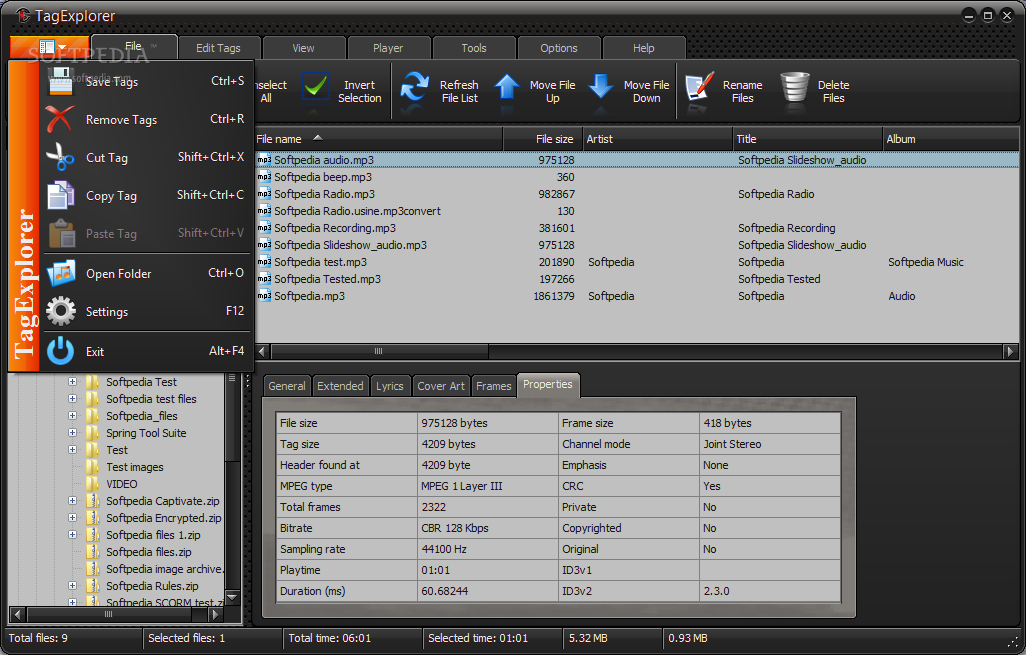Open the View ribbon tab
Screen dimensions: 1026x655
pos(303,48)
